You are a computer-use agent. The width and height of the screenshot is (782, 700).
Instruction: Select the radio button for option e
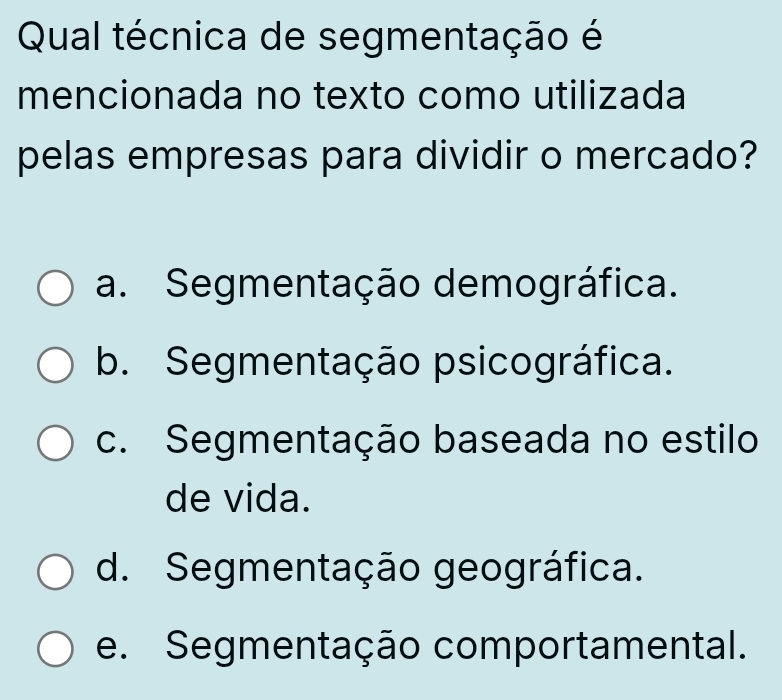point(56,650)
